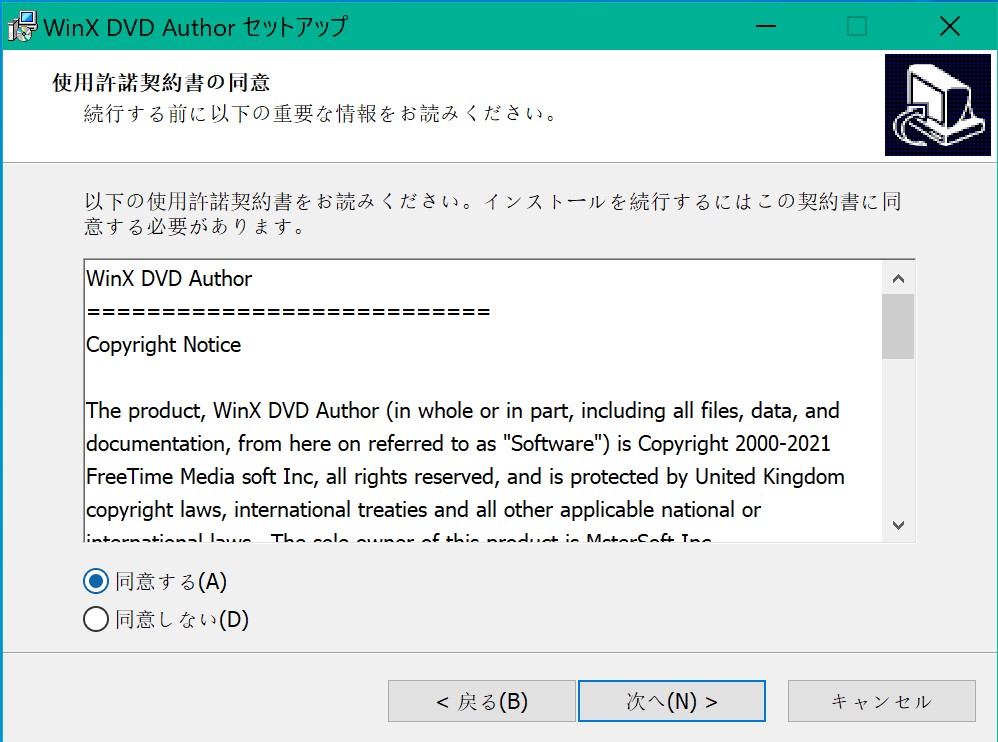Click the line starting 'documentation, from here on'
The width and height of the screenshot is (998, 742).
458,444
